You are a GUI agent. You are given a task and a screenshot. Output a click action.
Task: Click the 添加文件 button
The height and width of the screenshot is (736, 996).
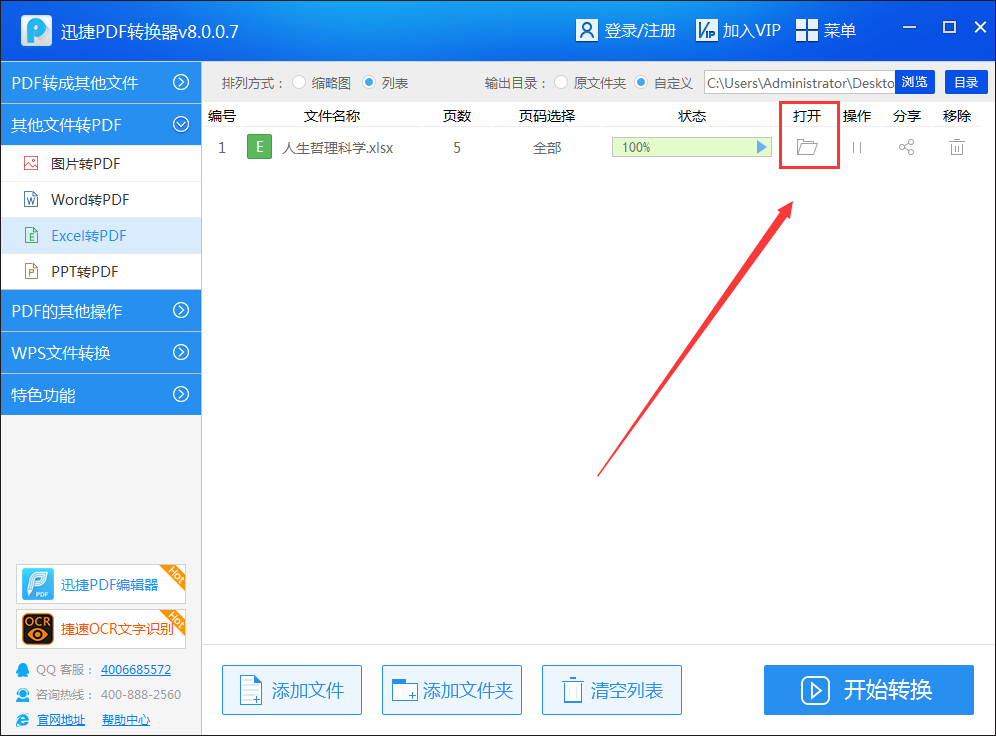coord(292,690)
